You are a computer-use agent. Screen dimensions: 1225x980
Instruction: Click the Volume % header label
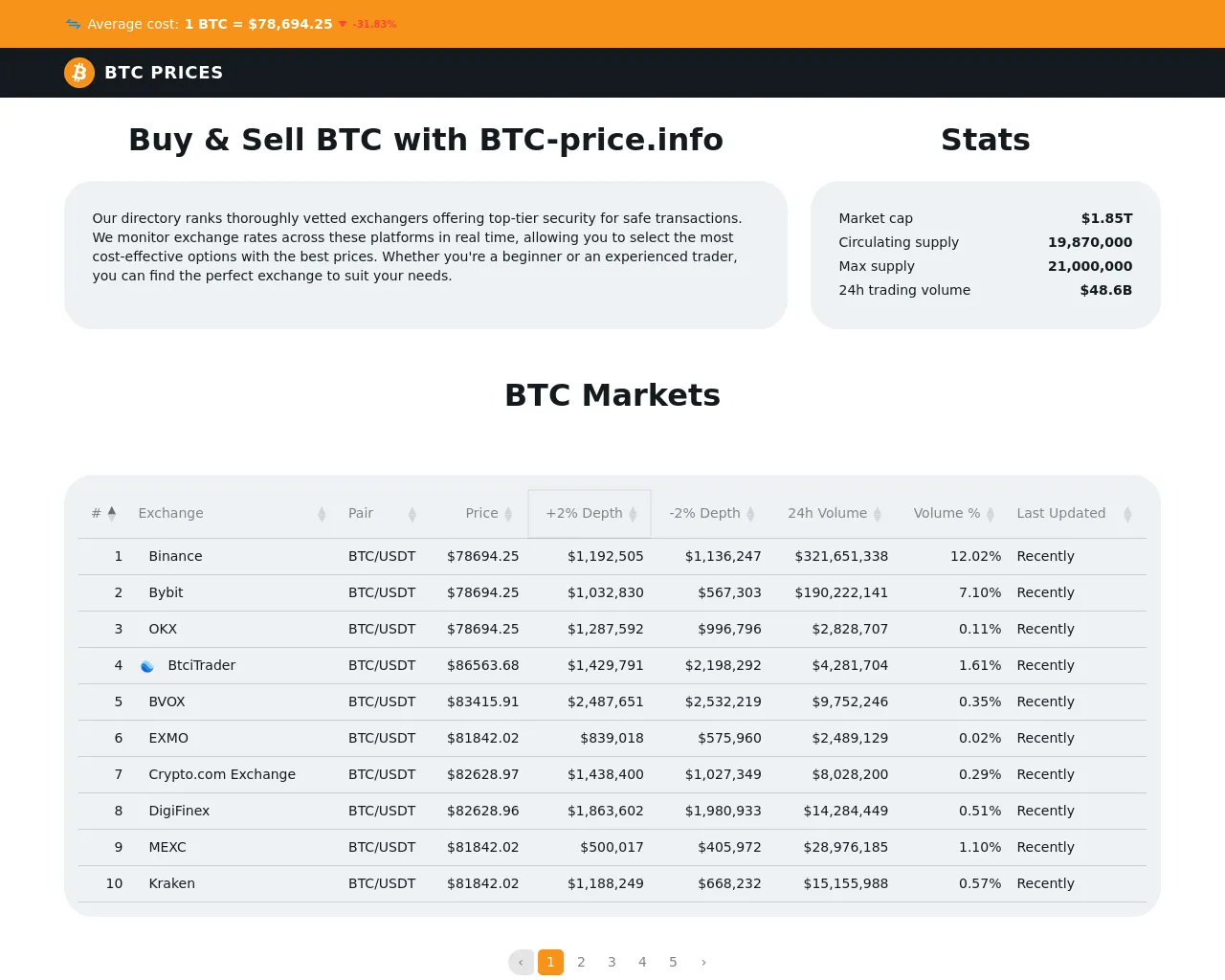click(x=947, y=513)
